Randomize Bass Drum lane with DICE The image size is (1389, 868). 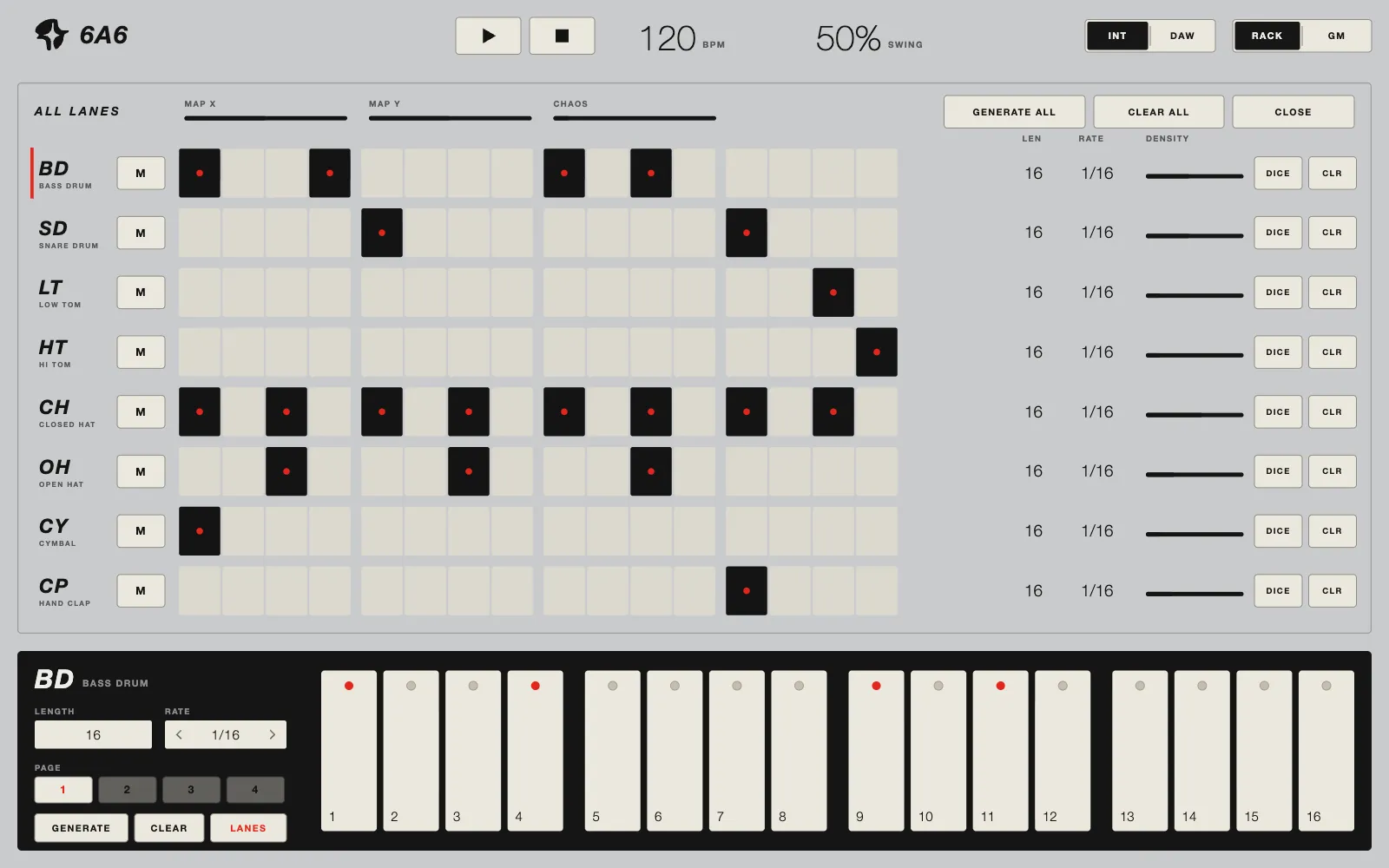click(1278, 173)
